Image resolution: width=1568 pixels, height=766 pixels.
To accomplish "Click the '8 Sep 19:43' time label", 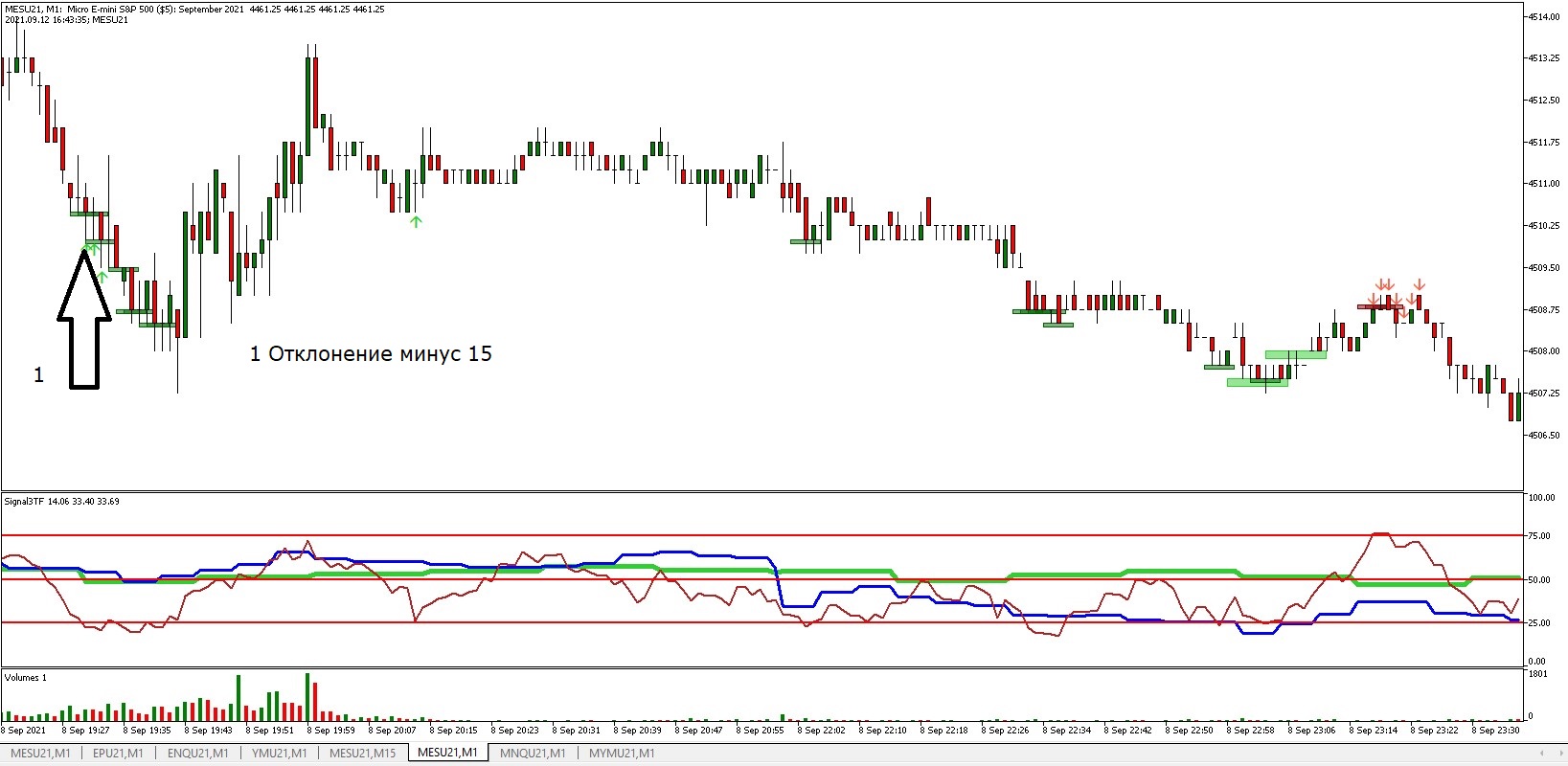I will pyautogui.click(x=209, y=731).
